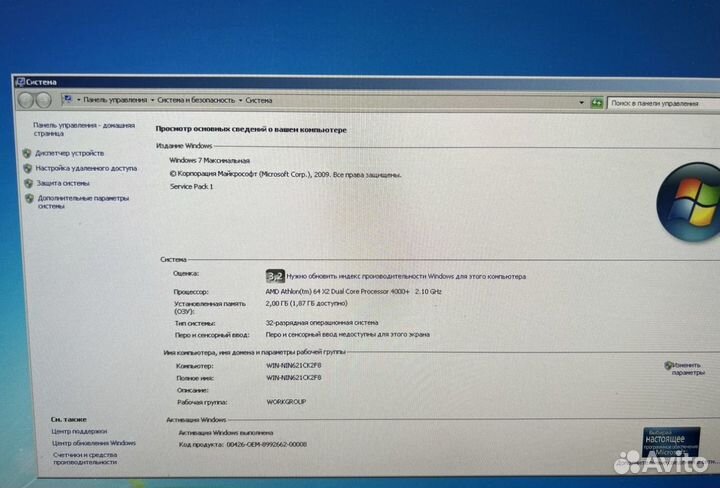This screenshot has width=720, height=488.
Task: Open Настройка удаленного доступа link
Action: (86, 168)
